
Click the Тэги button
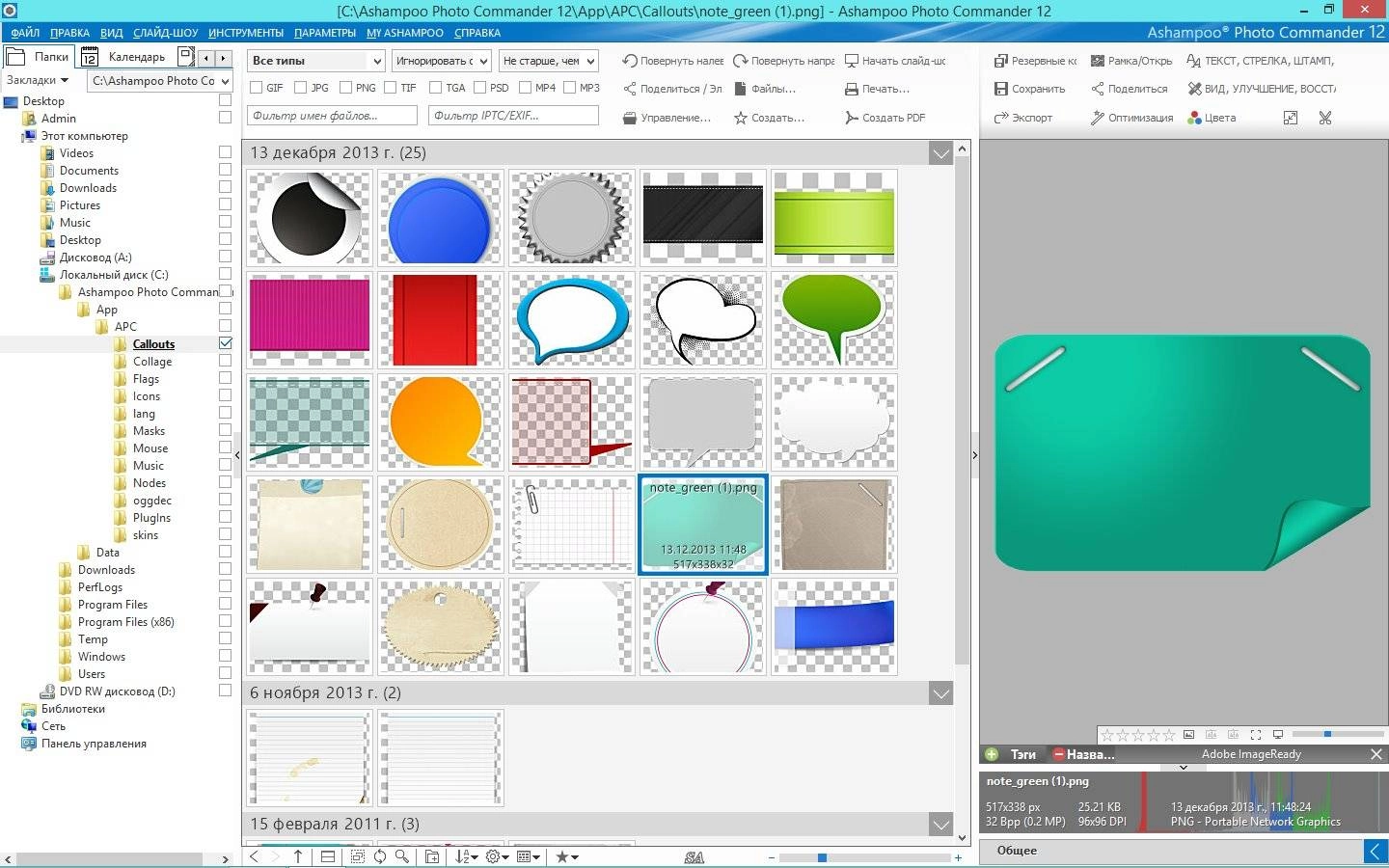(x=1022, y=754)
